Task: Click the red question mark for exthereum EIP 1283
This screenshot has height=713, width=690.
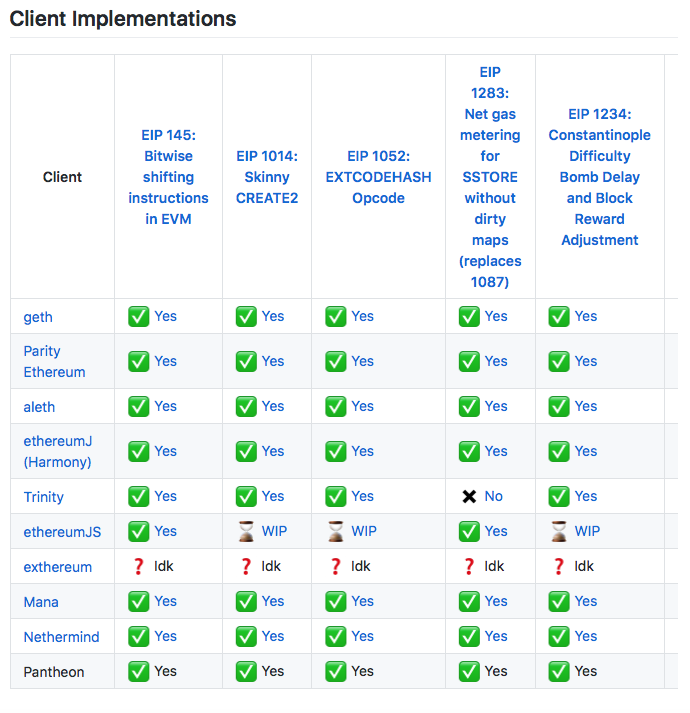Action: (469, 567)
